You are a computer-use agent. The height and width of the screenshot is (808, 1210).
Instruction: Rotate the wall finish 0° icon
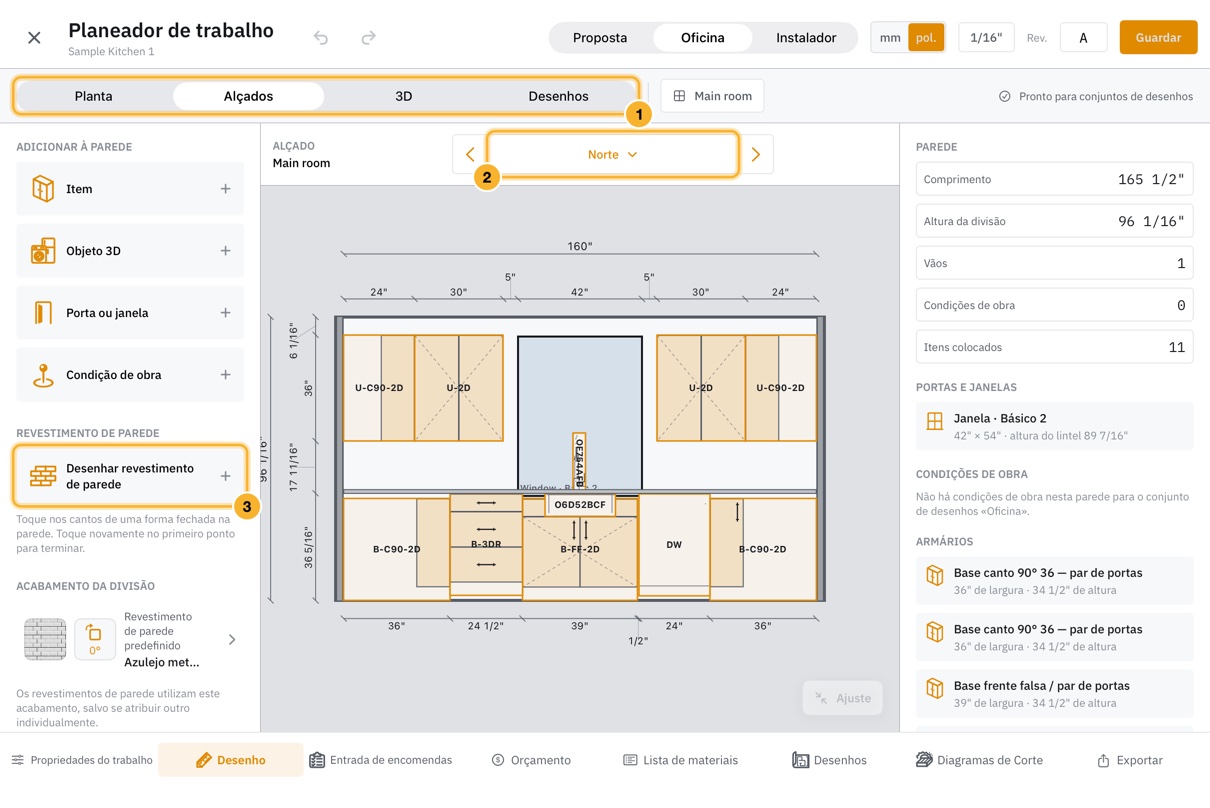pos(94,640)
